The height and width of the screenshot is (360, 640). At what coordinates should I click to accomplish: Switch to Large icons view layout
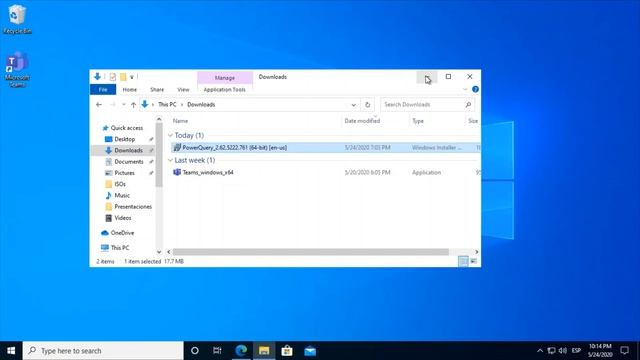(x=473, y=261)
